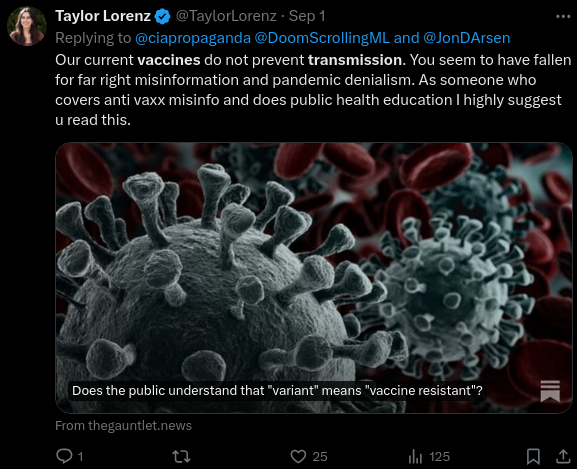Click the repost arrows icon
This screenshot has width=577, height=469.
point(181,456)
